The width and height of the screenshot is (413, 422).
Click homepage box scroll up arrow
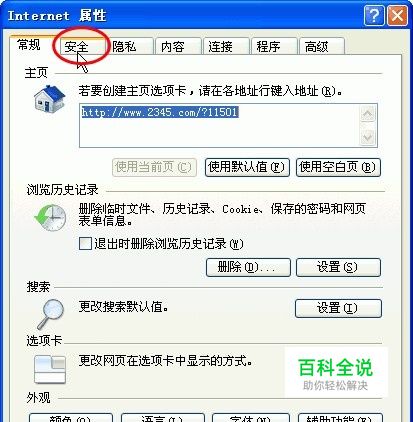[x=368, y=114]
